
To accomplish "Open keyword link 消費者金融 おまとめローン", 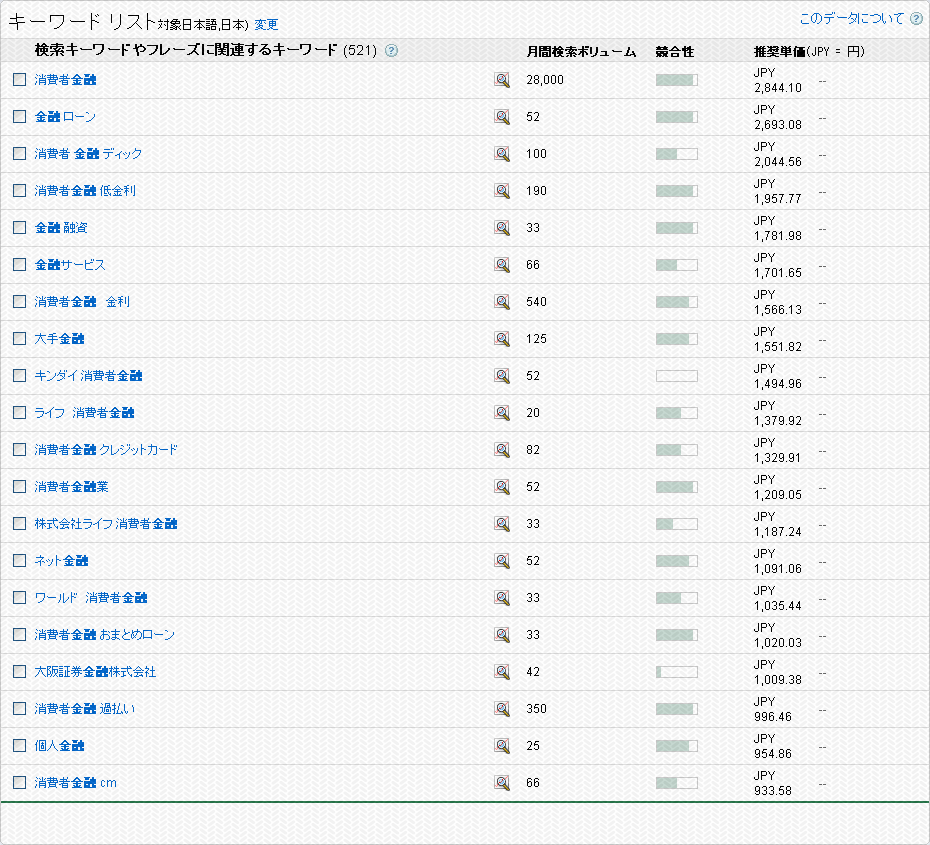I will [104, 635].
